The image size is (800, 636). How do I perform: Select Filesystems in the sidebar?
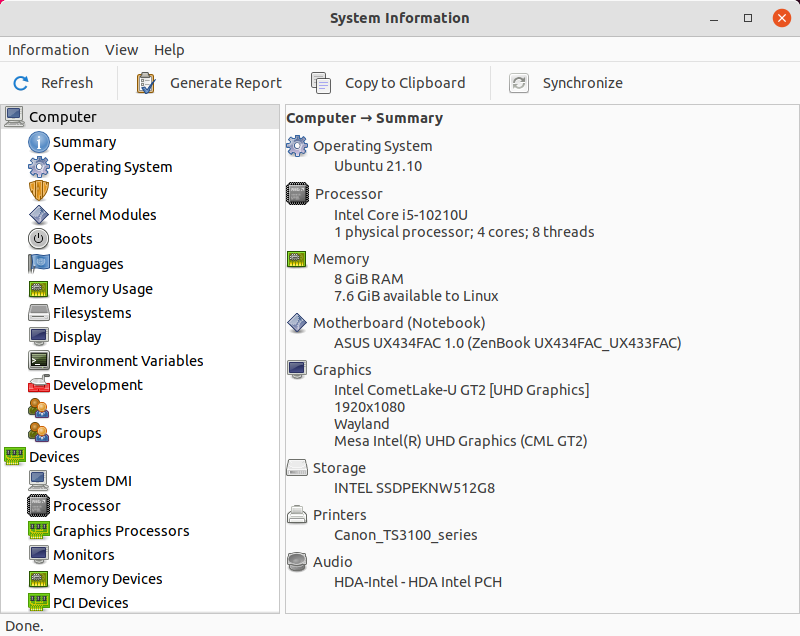point(92,313)
